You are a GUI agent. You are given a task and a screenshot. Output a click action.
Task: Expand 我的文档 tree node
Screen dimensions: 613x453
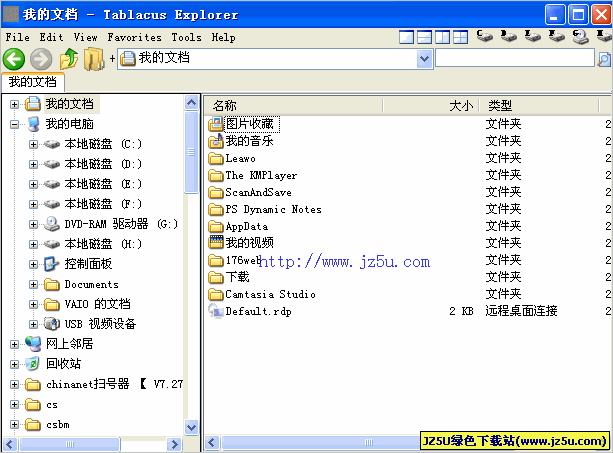(14, 104)
